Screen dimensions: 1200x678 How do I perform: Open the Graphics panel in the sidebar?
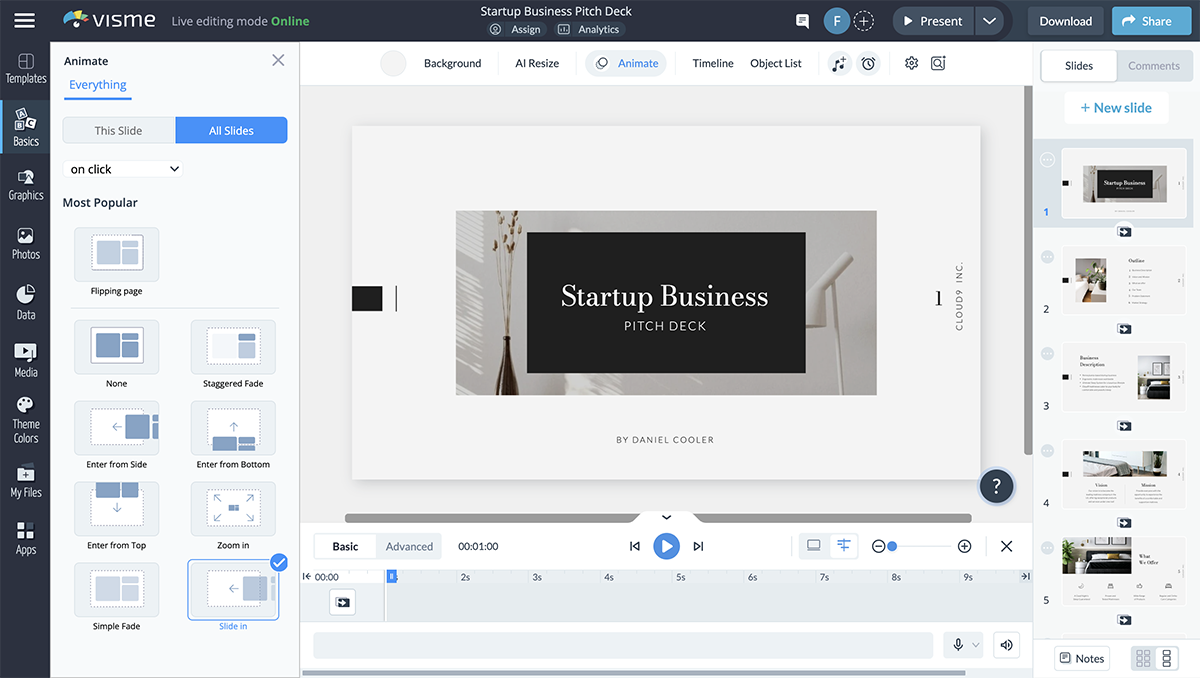[25, 185]
